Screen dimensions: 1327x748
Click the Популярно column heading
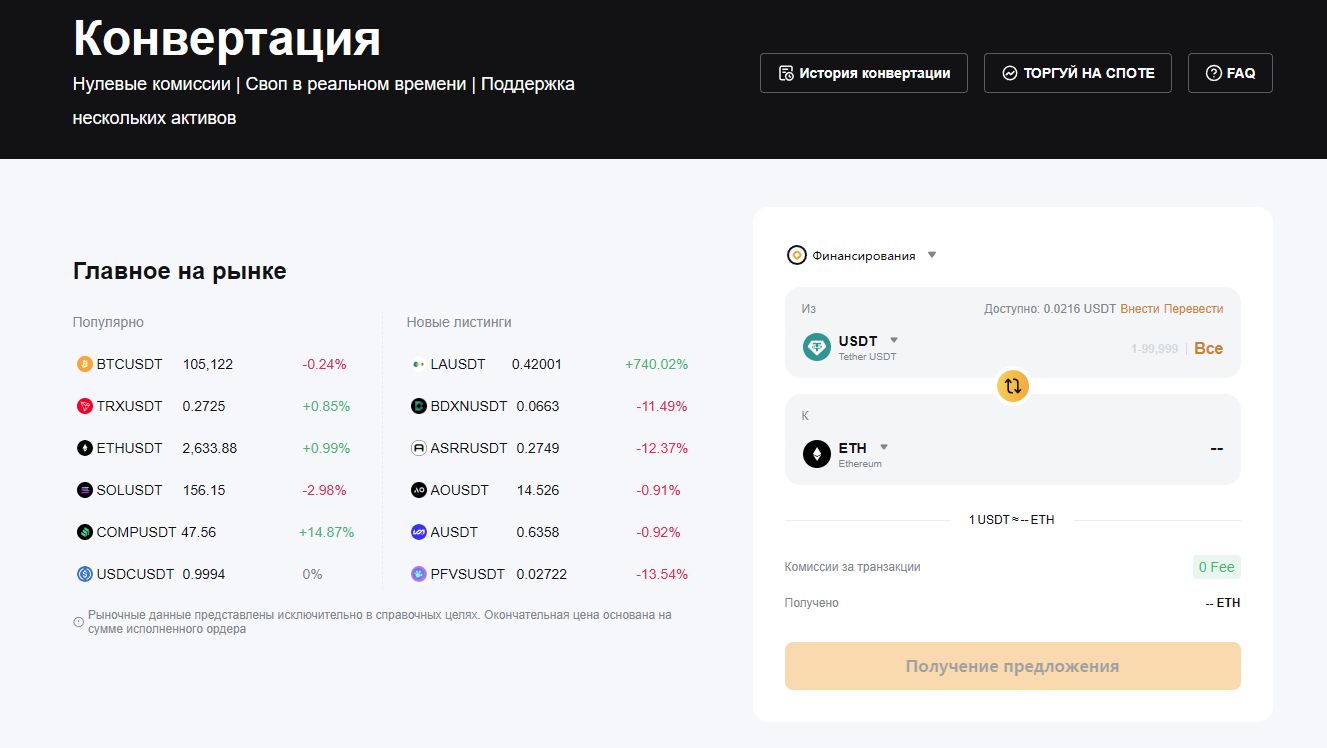tap(108, 322)
